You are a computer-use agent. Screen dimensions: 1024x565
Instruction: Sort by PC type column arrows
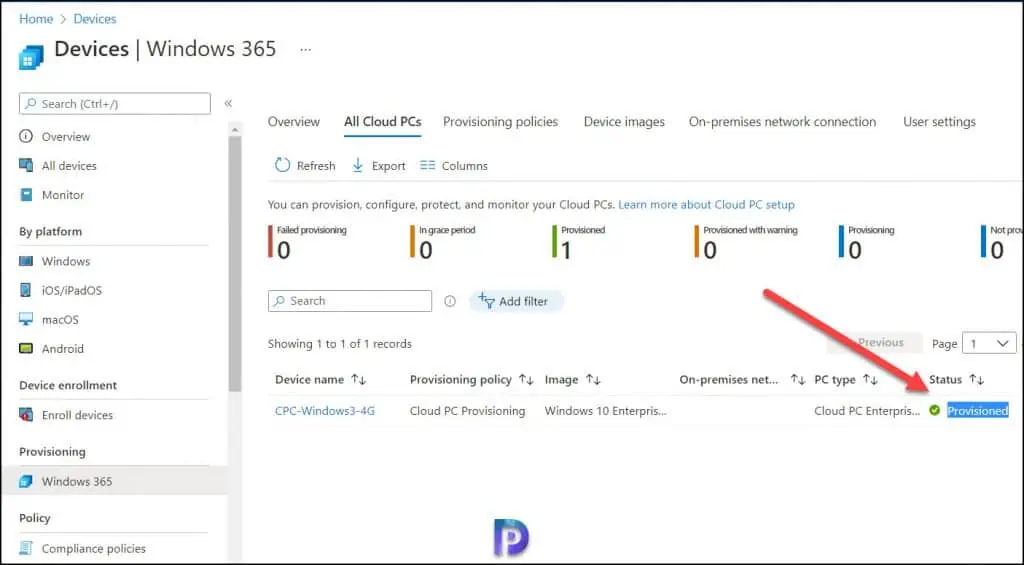[870, 379]
